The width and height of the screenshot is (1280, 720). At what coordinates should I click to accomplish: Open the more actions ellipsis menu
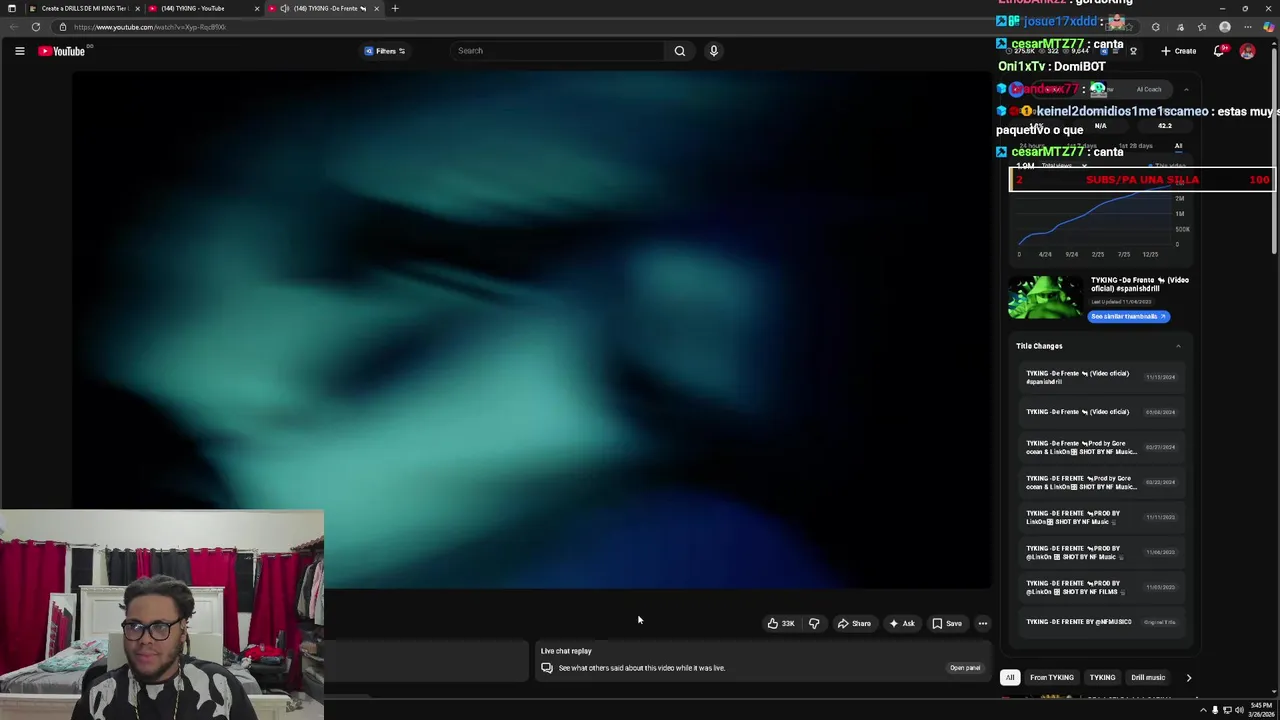983,624
